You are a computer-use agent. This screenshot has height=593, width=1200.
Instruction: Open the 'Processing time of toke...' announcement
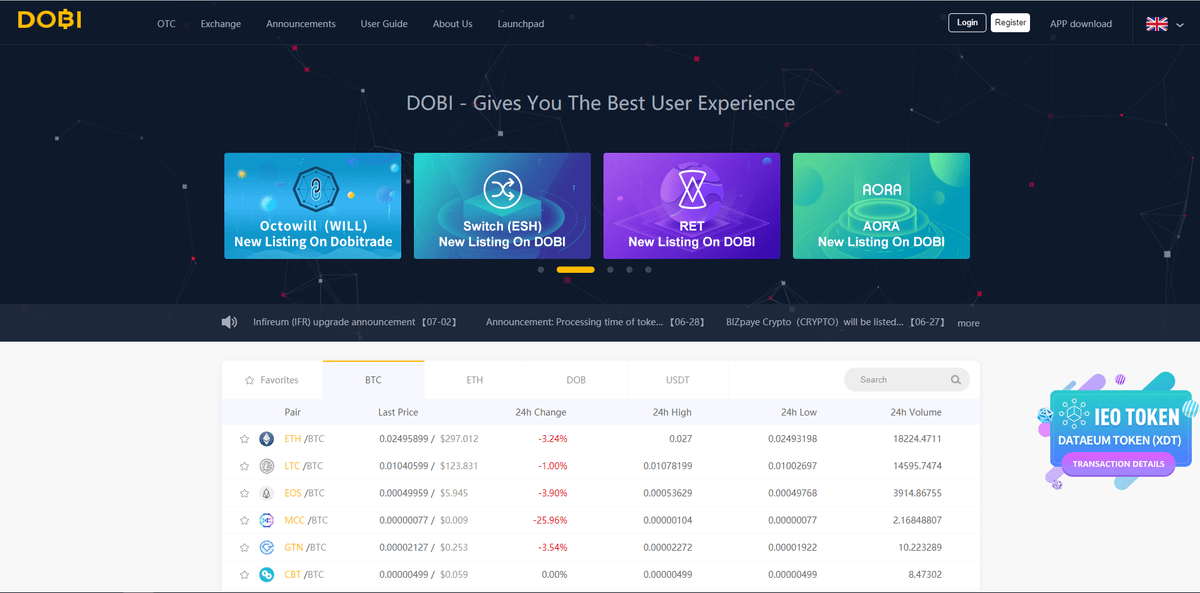pyautogui.click(x=595, y=322)
